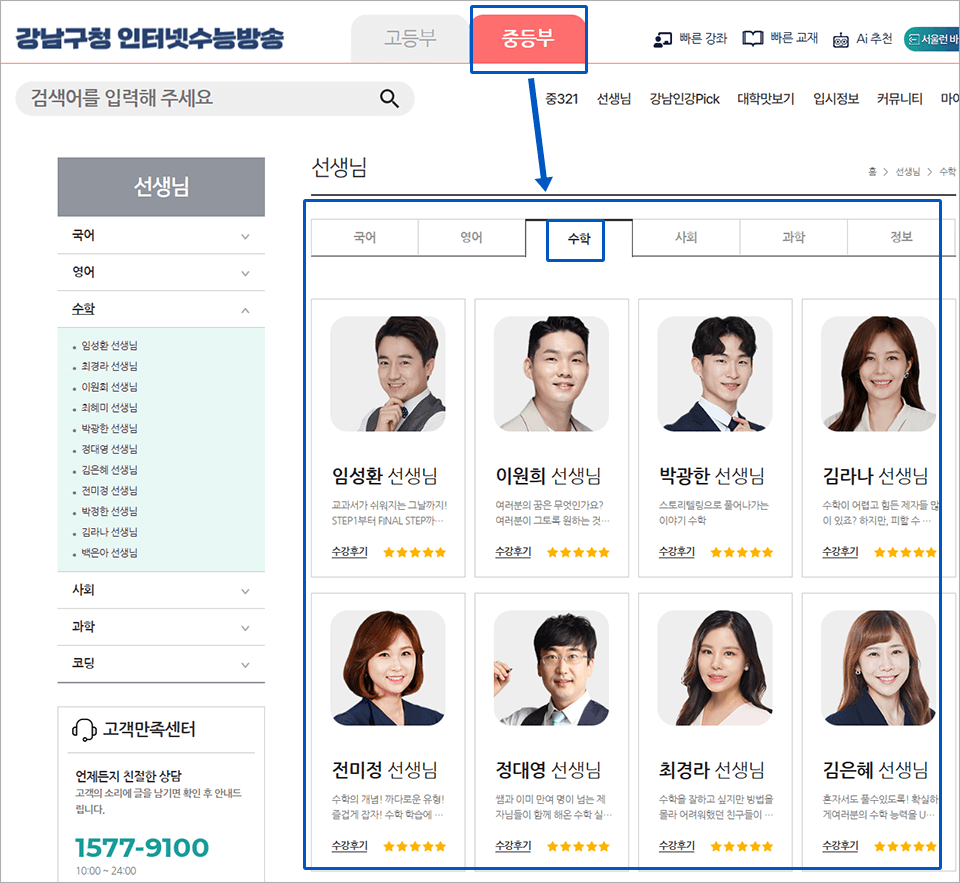Open 중321 menu item
The width and height of the screenshot is (960, 883).
(x=561, y=99)
